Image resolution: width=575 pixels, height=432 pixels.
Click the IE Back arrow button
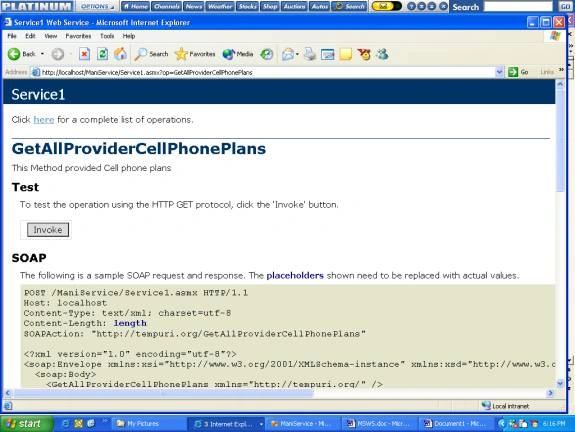pyautogui.click(x=14, y=54)
